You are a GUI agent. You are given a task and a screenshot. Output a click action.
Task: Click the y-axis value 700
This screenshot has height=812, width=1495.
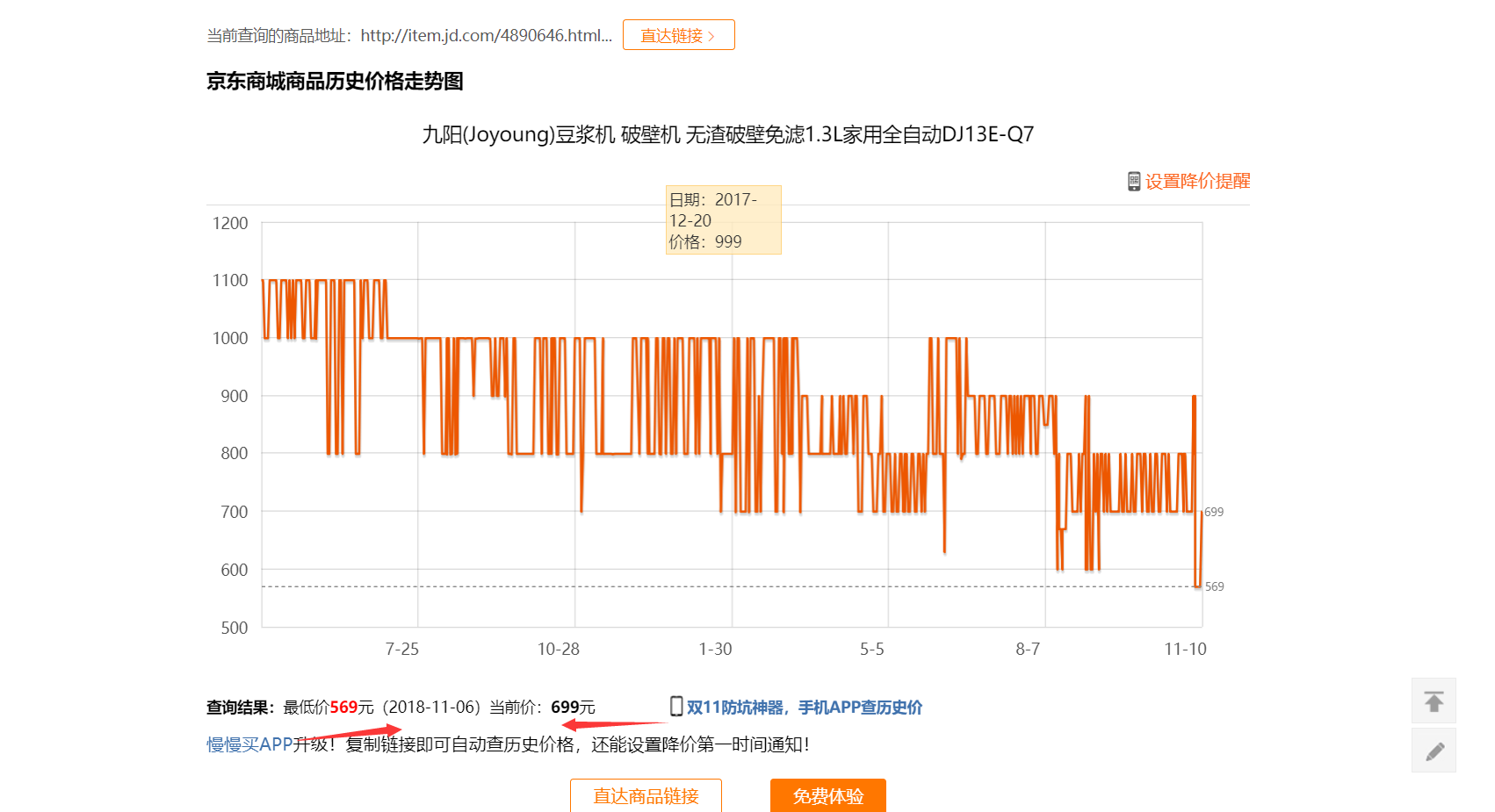click(235, 512)
